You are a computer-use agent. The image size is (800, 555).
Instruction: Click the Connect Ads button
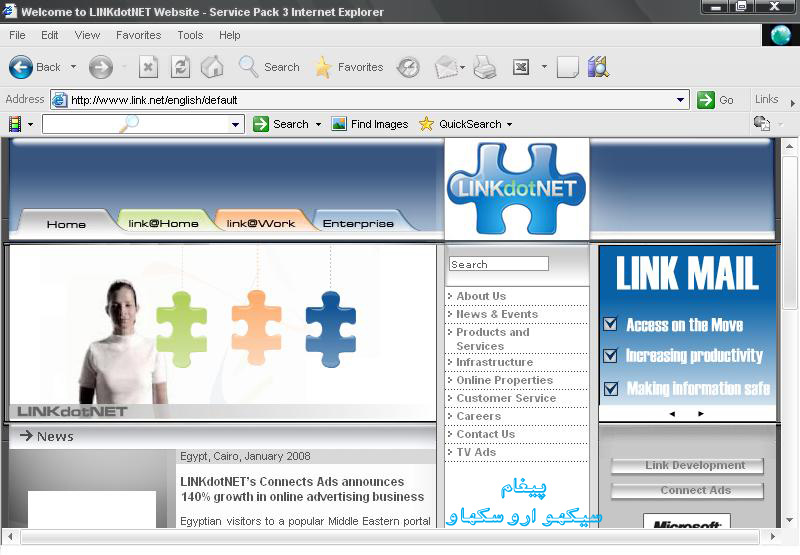pyautogui.click(x=687, y=490)
